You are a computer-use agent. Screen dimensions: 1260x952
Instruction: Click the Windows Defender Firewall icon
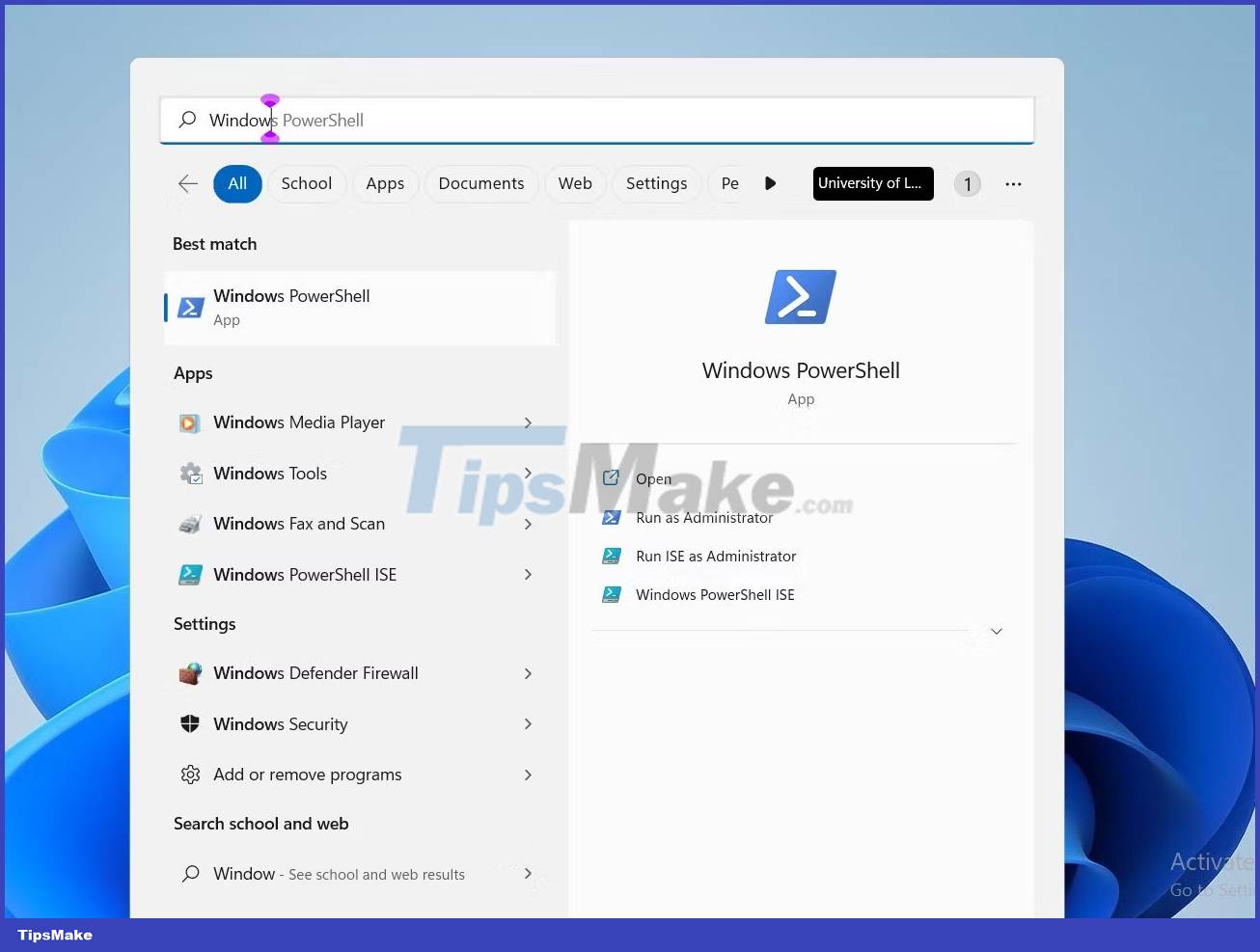[x=190, y=673]
